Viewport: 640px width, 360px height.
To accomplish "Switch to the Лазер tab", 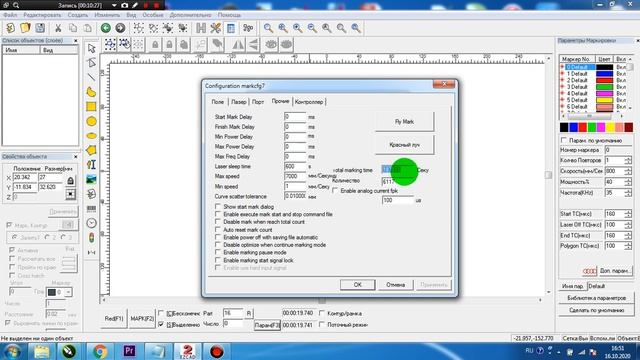I will 239,102.
